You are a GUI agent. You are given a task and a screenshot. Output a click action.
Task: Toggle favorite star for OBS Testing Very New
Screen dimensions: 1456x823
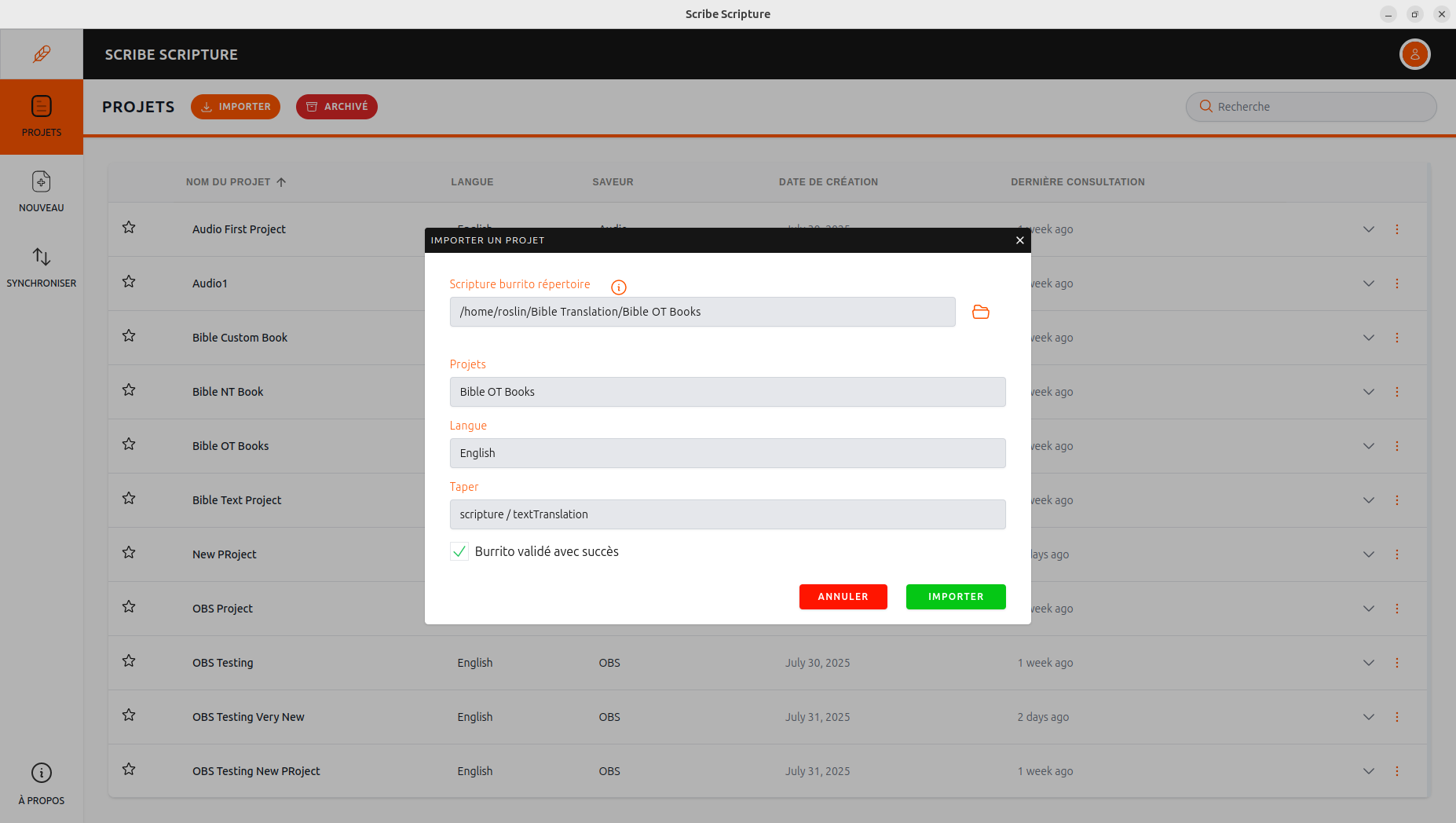(x=129, y=715)
